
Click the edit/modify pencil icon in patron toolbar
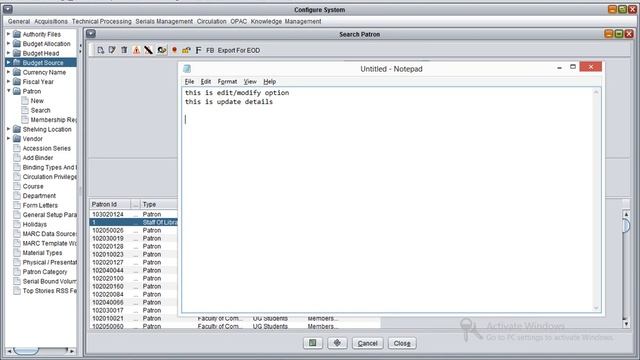pyautogui.click(x=112, y=50)
